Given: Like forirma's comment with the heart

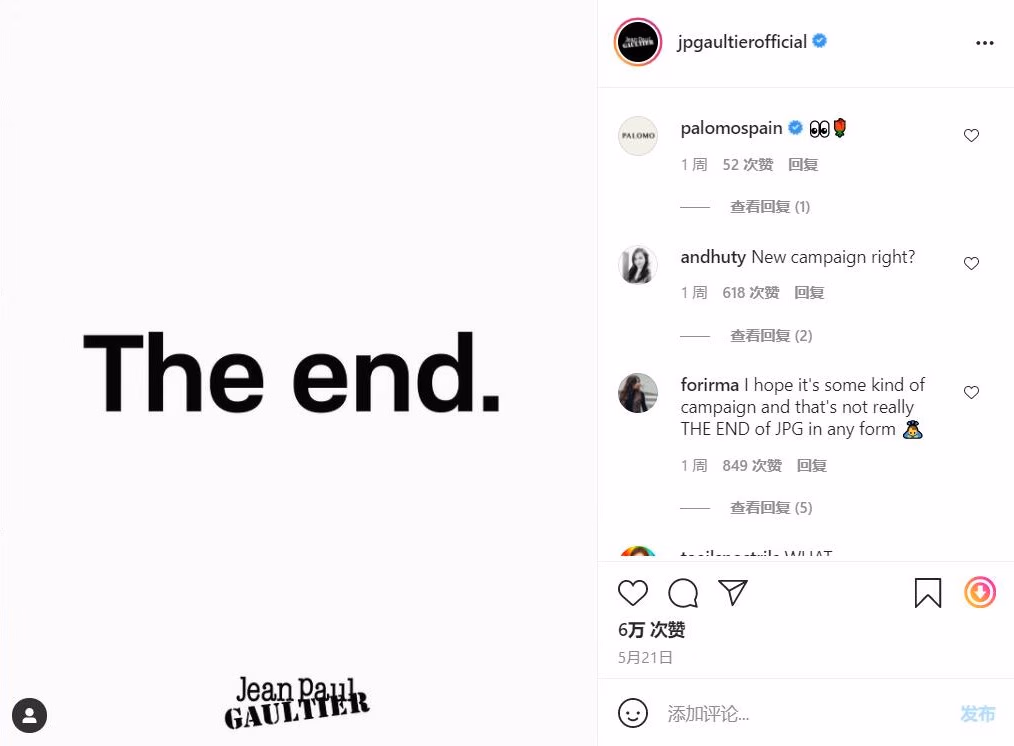Looking at the screenshot, I should click(971, 392).
